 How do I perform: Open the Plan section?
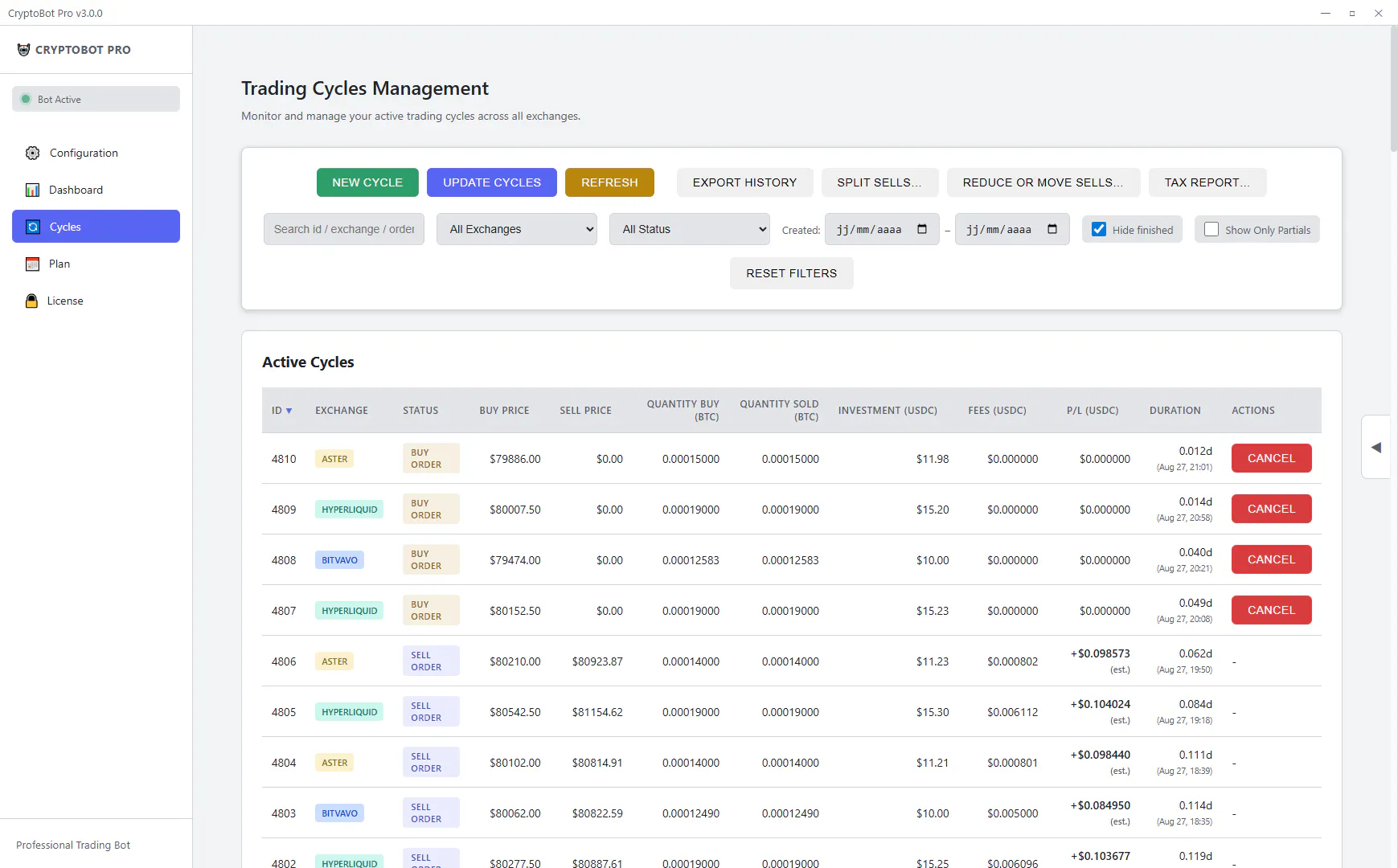point(96,264)
